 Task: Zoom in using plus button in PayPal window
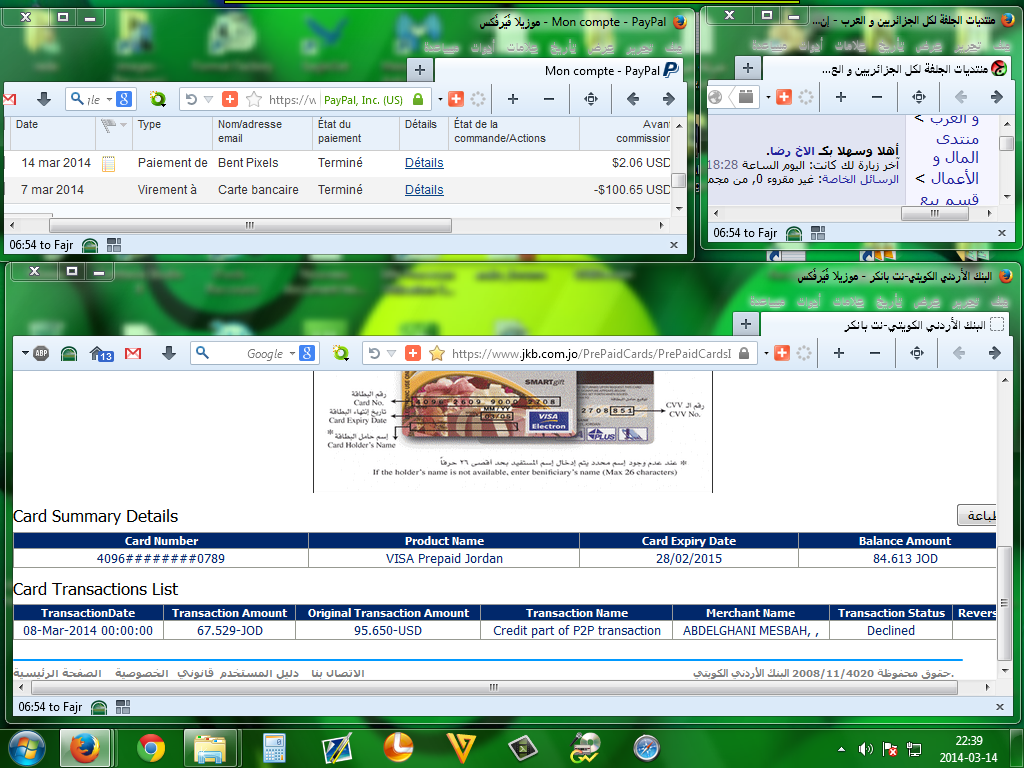[513, 99]
